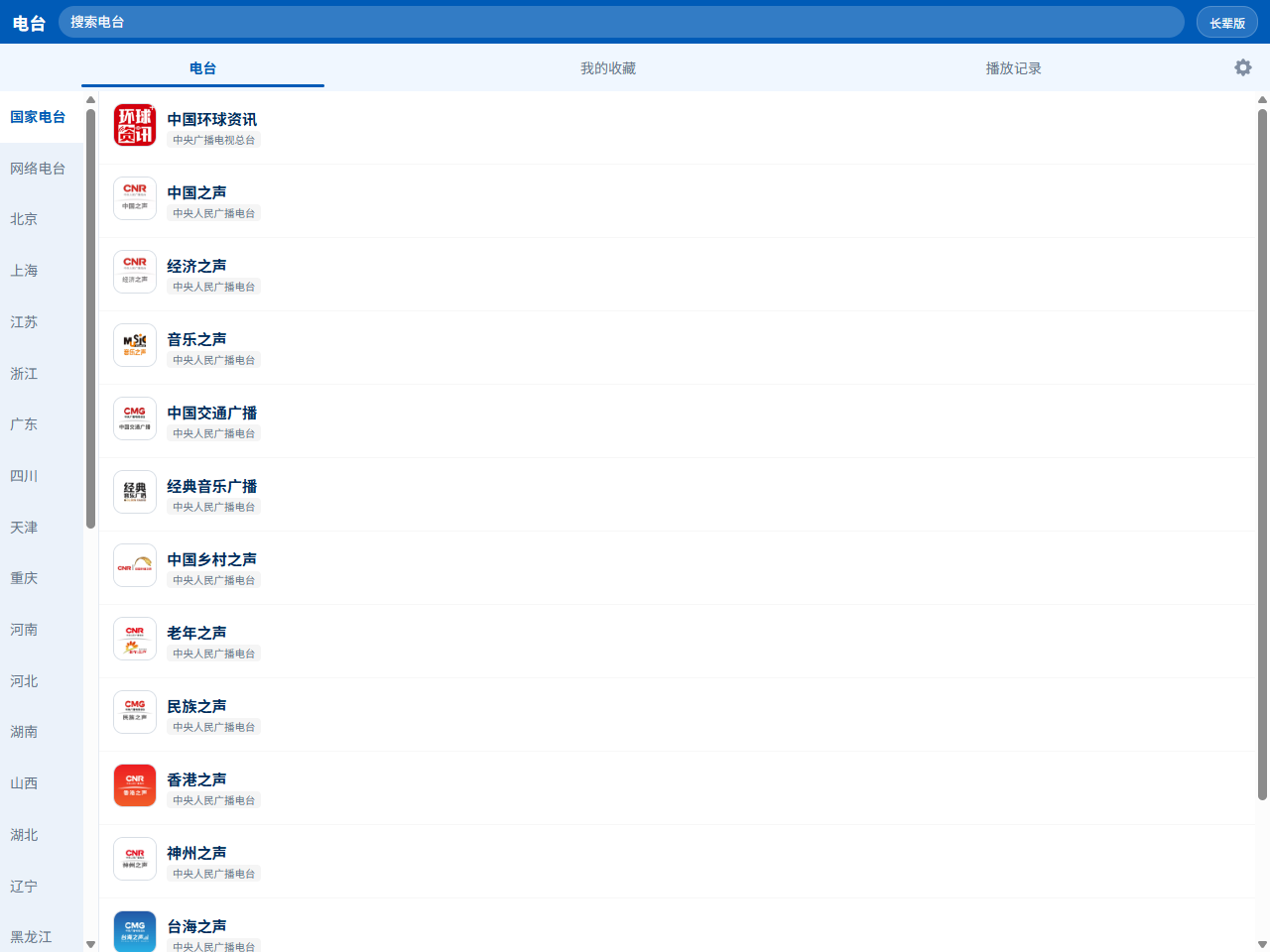Image resolution: width=1270 pixels, height=952 pixels.
Task: Click the 中国交通广播 CMG logo
Action: [135, 418]
